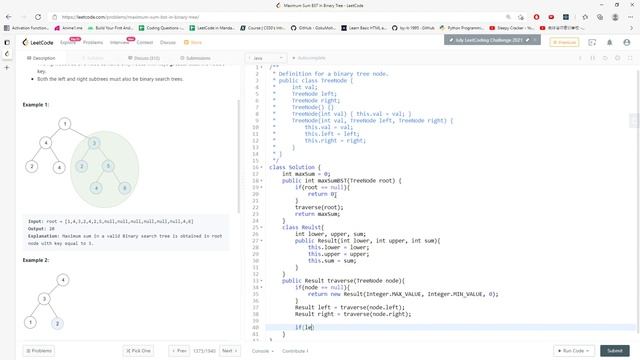
Task: Open the Anime1.me bookmark
Action: tap(69, 28)
